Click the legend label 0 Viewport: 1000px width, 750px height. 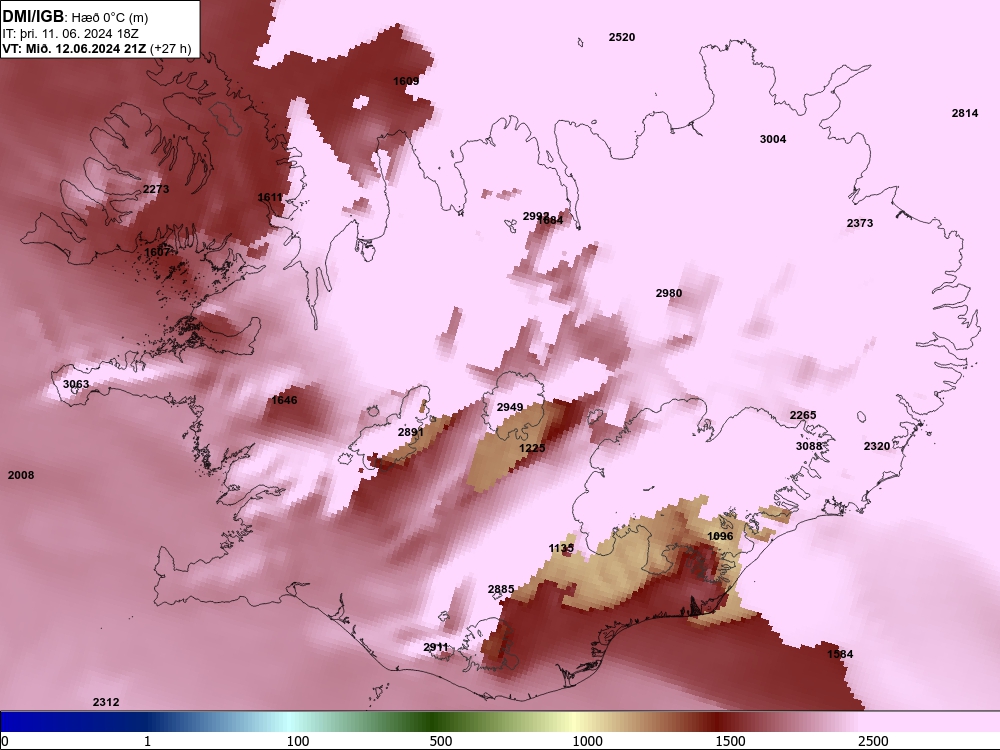5,741
